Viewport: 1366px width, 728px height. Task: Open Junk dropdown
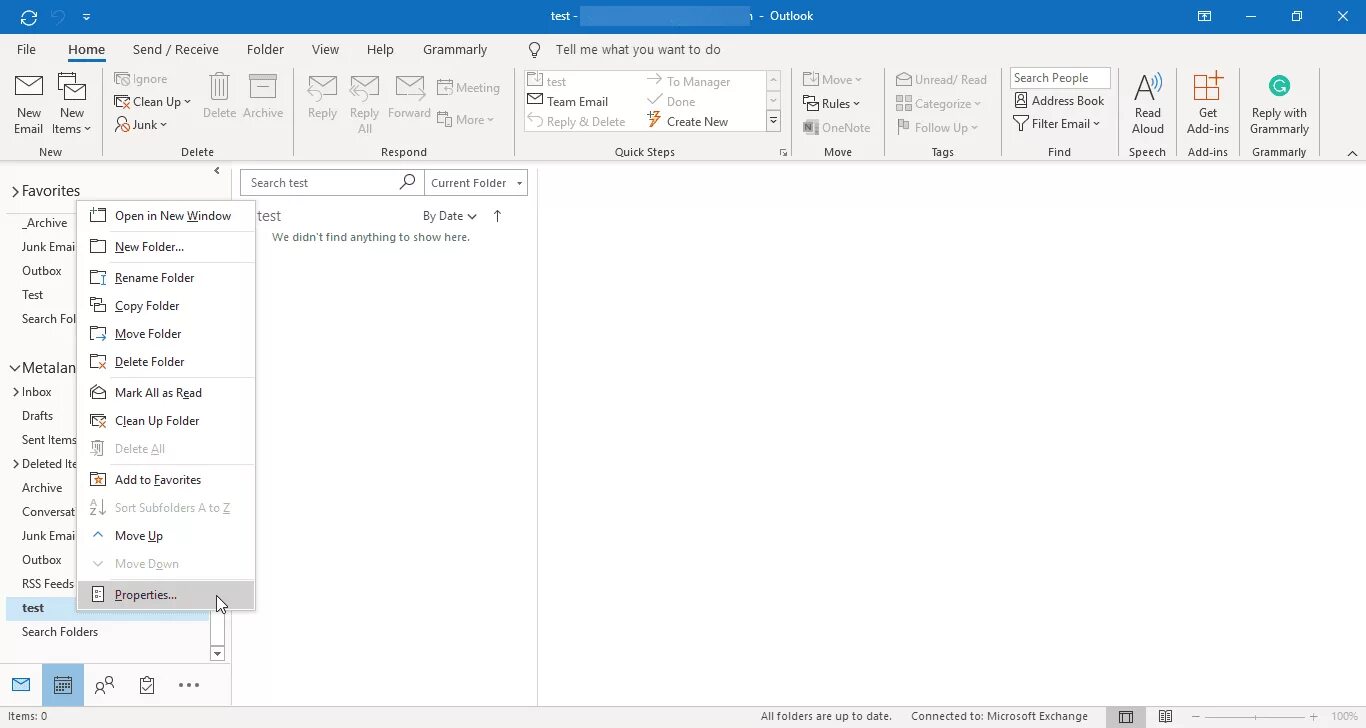click(141, 125)
